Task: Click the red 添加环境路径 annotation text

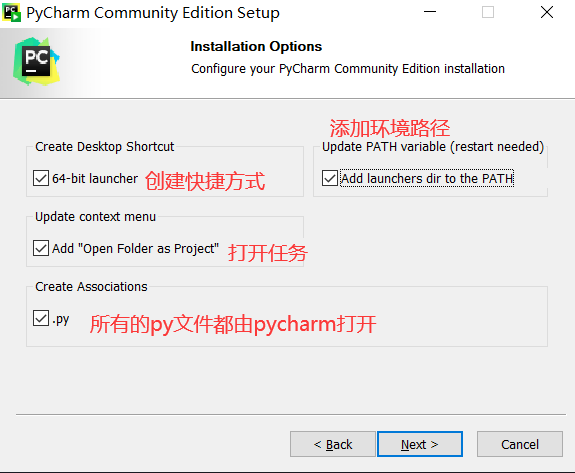Action: click(389, 128)
